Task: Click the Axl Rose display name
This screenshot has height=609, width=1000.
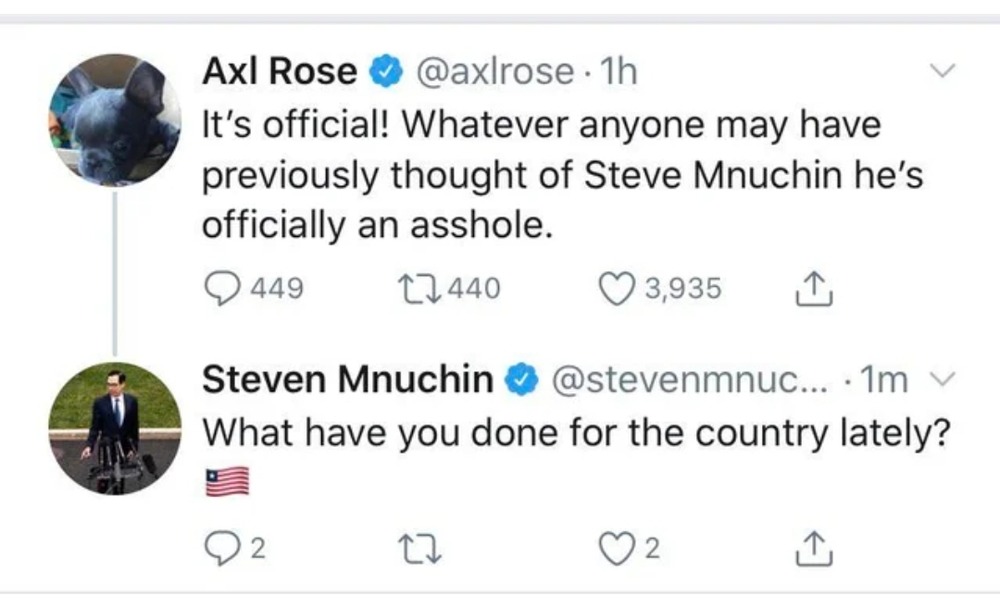Action: tap(279, 72)
